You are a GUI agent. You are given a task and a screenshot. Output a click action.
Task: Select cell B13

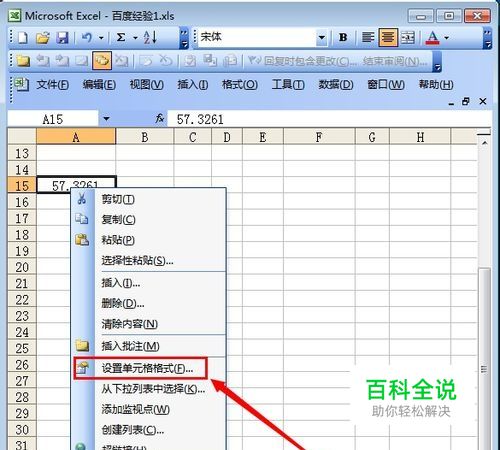[145, 153]
